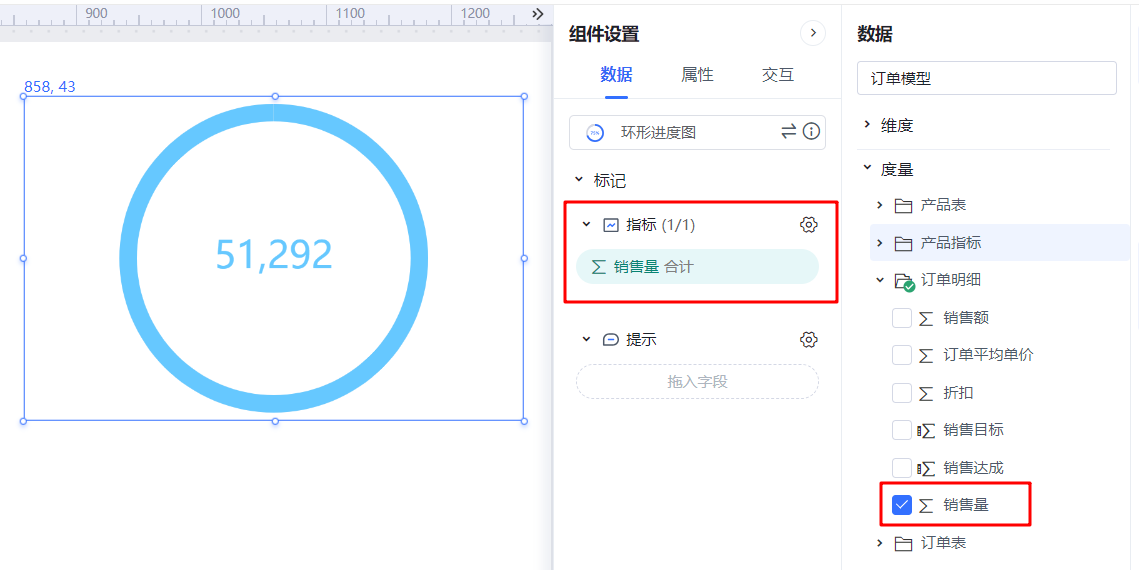Collapse the 指标 (1/1) group

(x=587, y=225)
